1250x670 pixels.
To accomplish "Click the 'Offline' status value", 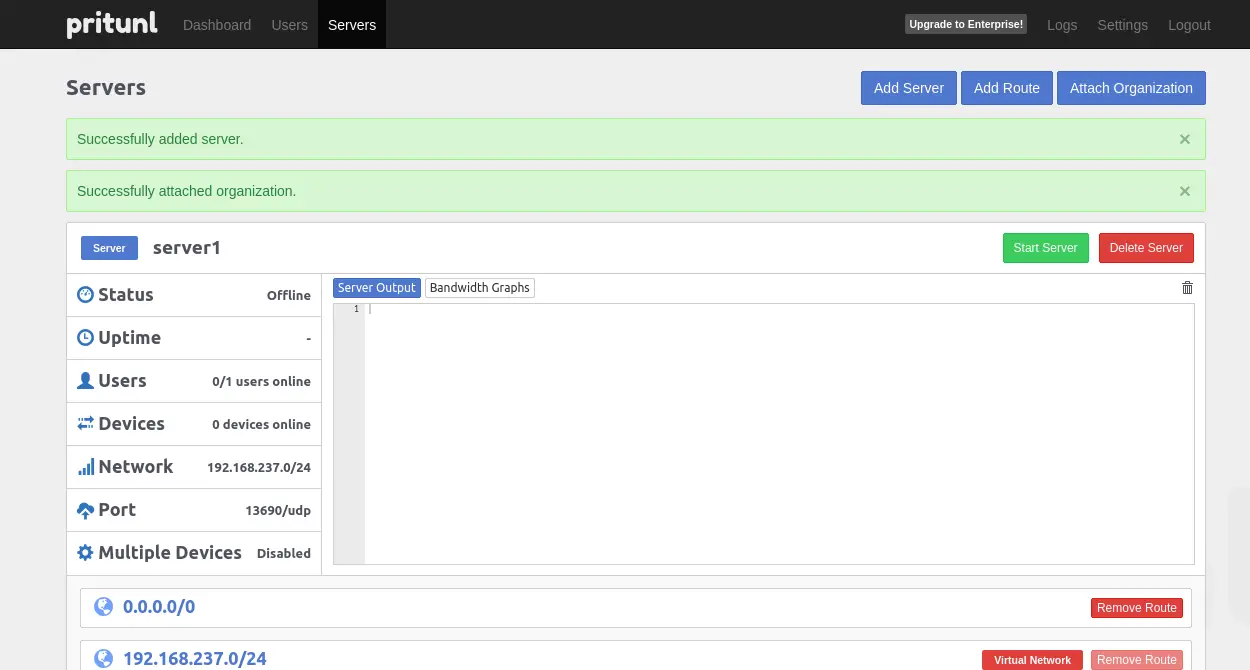I will click(x=289, y=296).
